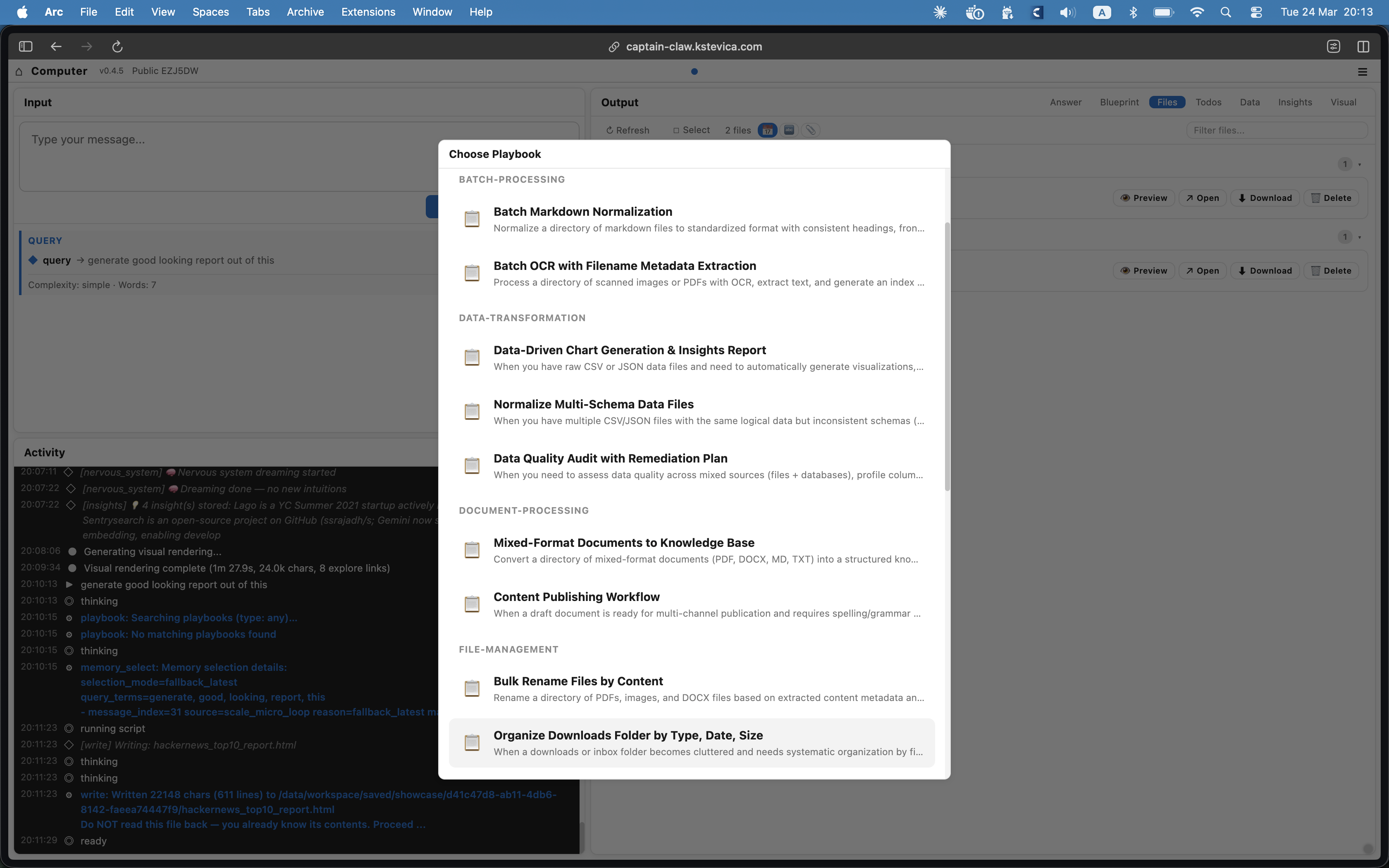Switch to the Blueprint output tab

[x=1119, y=102]
